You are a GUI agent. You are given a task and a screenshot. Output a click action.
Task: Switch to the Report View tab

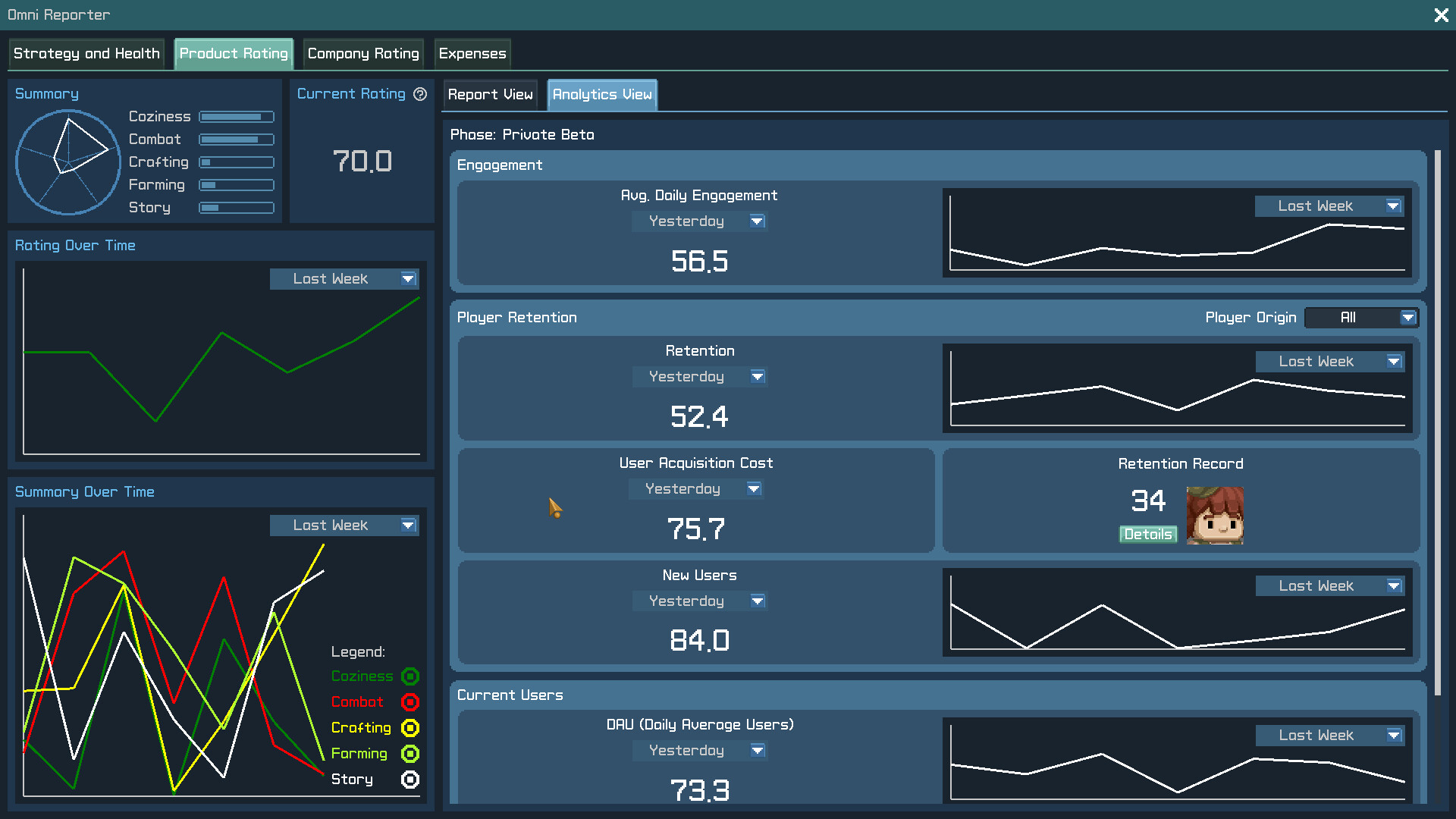click(x=490, y=94)
